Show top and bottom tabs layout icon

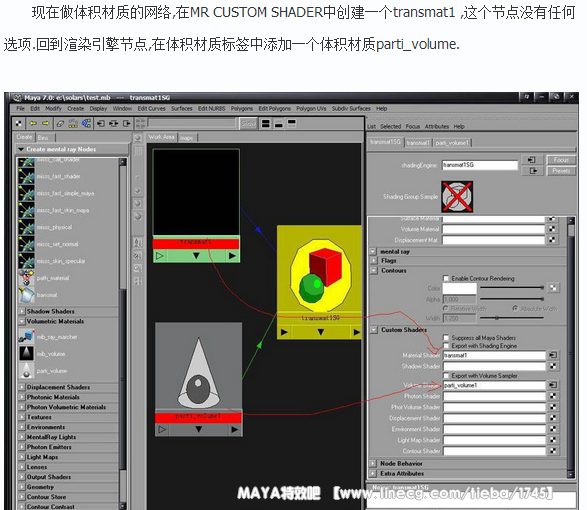pos(266,123)
